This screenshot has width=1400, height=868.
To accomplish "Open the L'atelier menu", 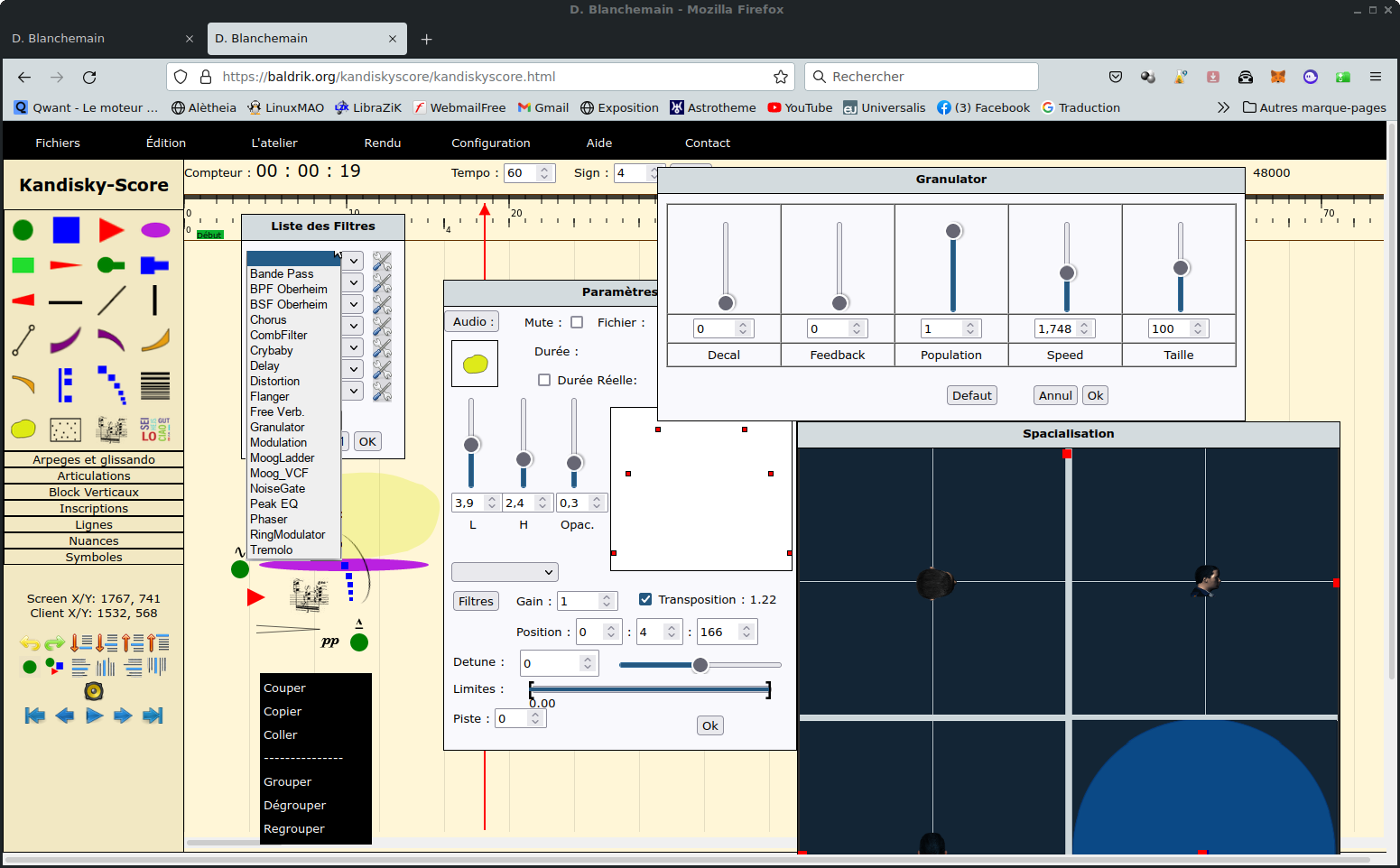I will tap(274, 143).
